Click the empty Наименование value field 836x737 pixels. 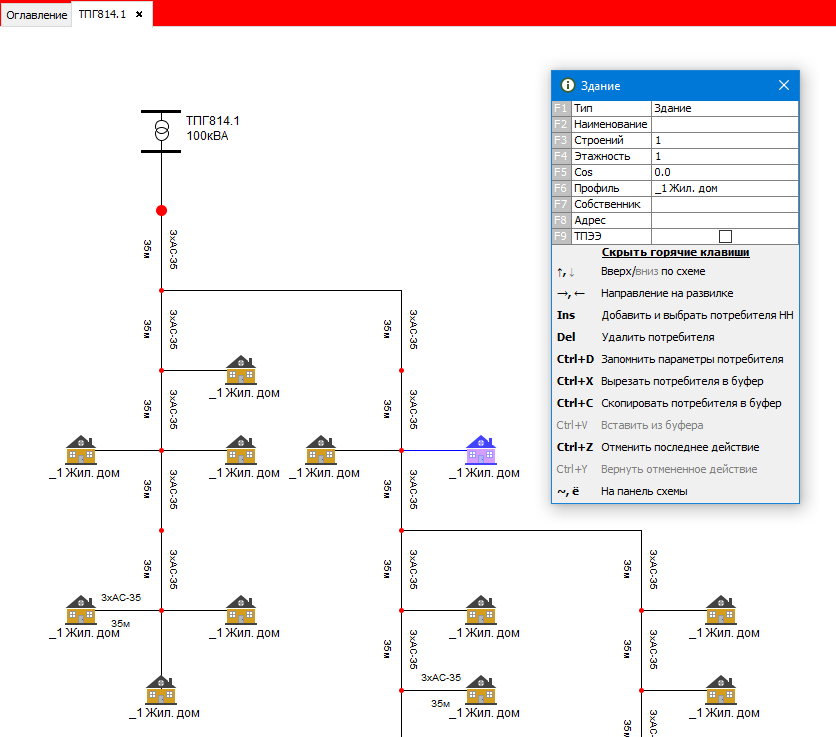tap(725, 124)
